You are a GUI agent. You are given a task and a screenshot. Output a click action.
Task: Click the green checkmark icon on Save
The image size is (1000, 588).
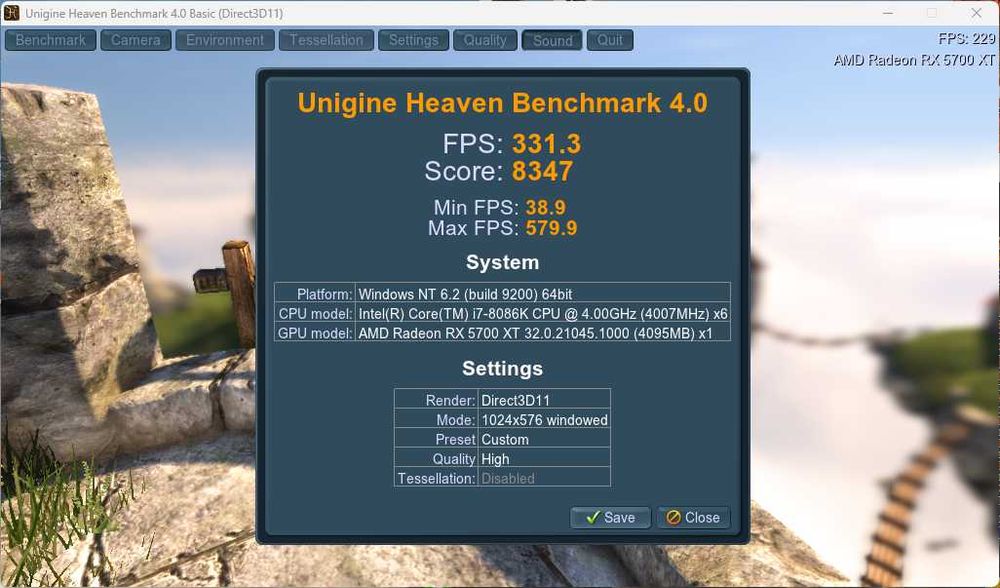592,517
